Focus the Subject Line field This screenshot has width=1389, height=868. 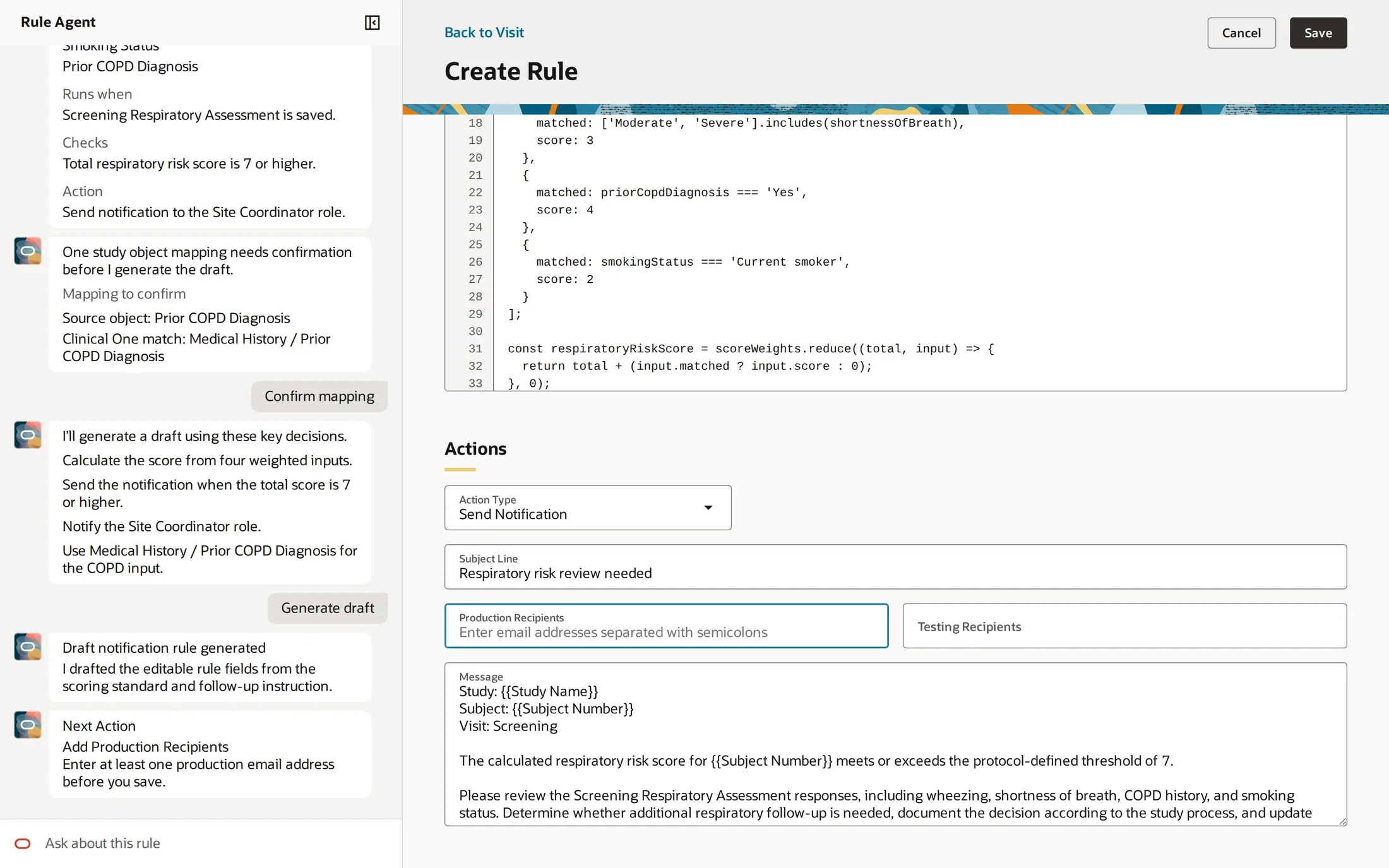[x=895, y=567]
